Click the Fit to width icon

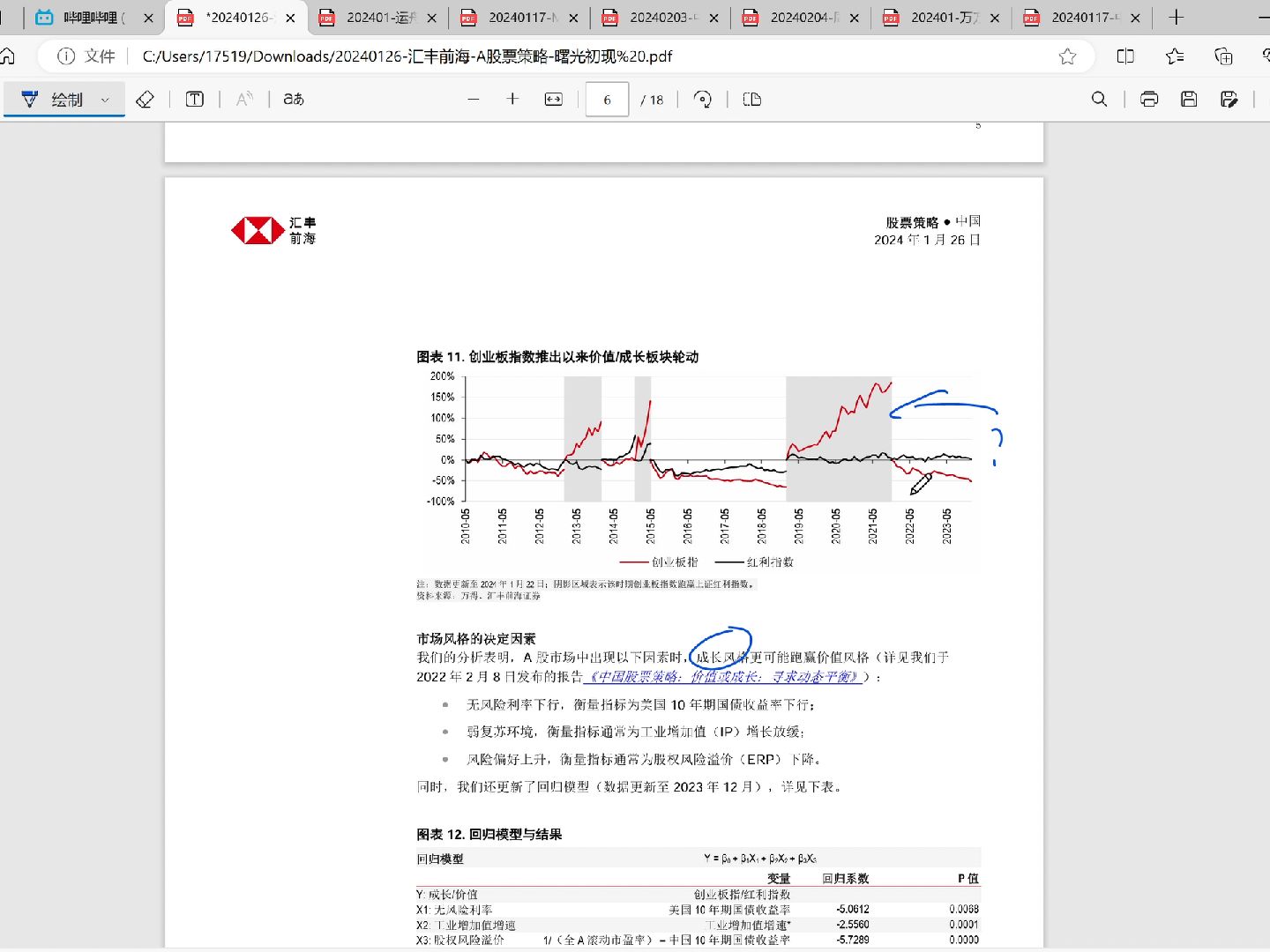click(554, 100)
